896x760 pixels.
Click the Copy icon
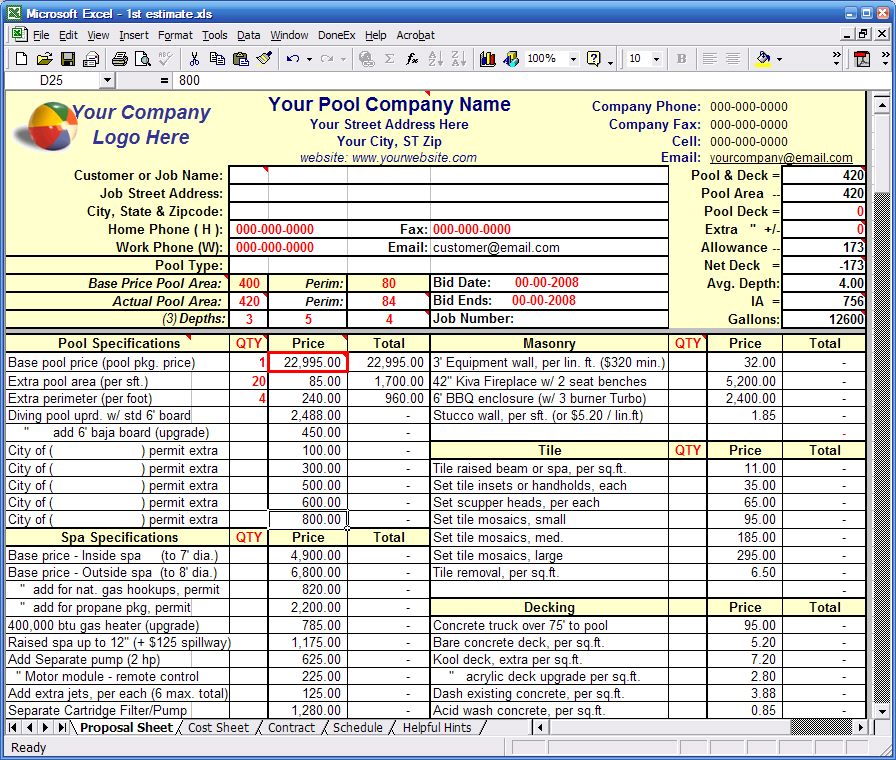pyautogui.click(x=217, y=58)
